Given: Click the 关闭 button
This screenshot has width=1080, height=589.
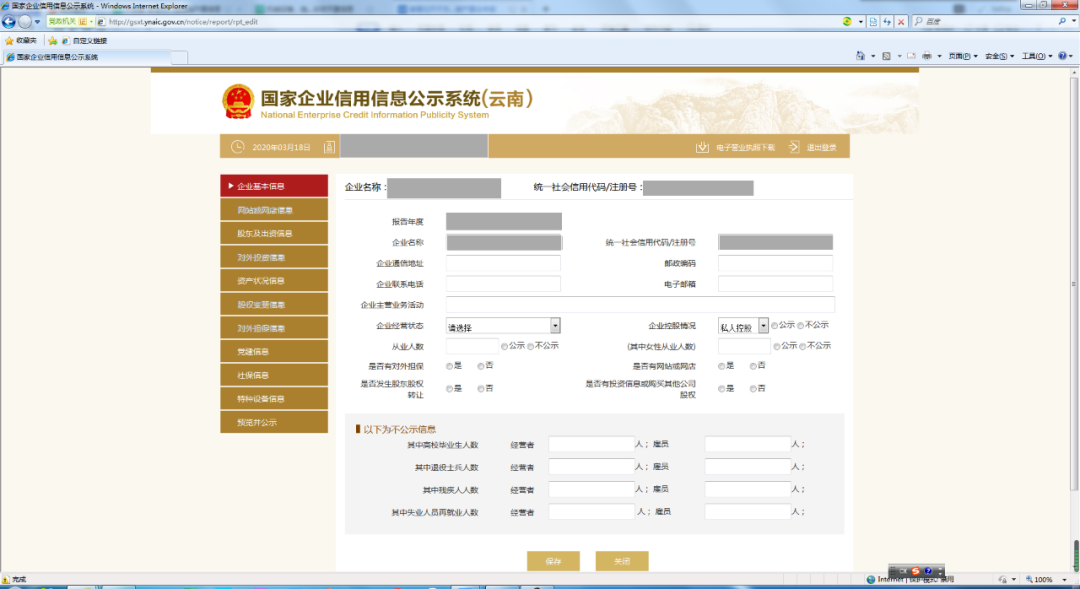Looking at the screenshot, I should coord(622,561).
